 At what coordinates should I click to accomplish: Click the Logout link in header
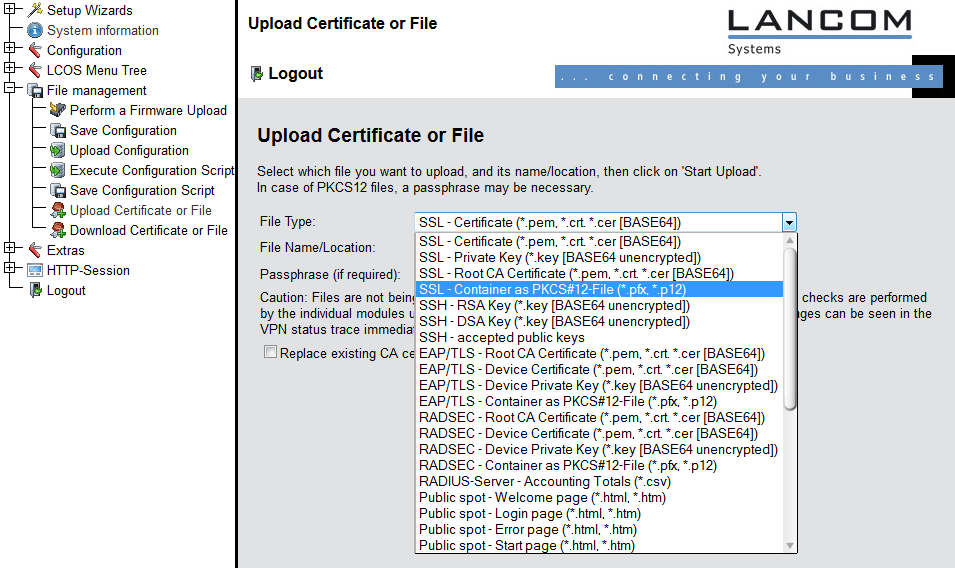[295, 74]
